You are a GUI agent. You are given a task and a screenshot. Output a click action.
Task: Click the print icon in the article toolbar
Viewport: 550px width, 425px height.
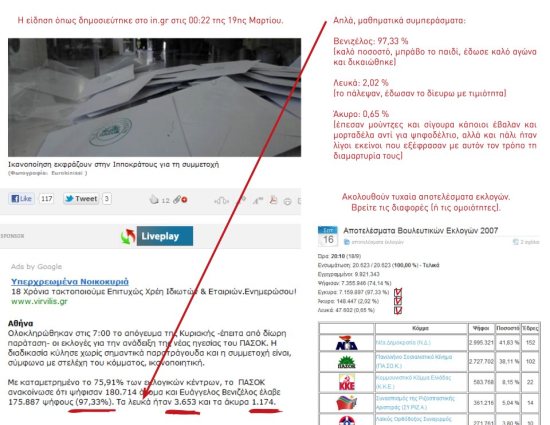point(287,201)
